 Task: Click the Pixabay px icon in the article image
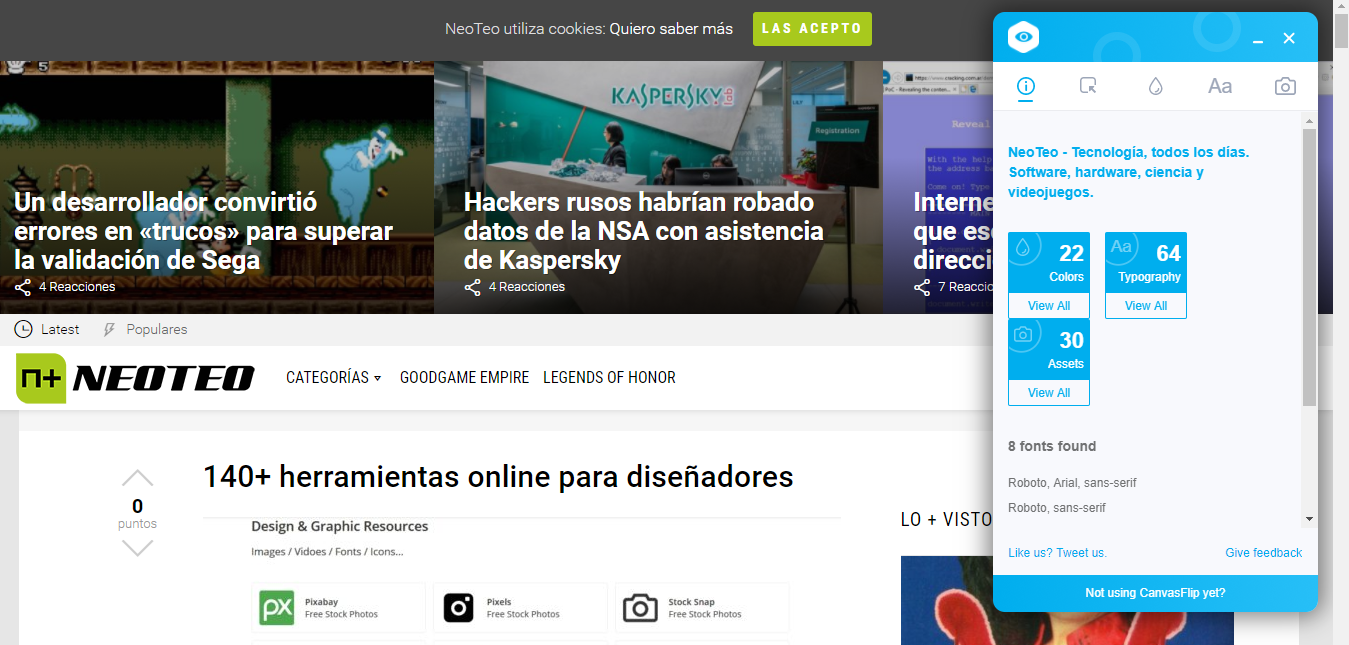[x=276, y=607]
